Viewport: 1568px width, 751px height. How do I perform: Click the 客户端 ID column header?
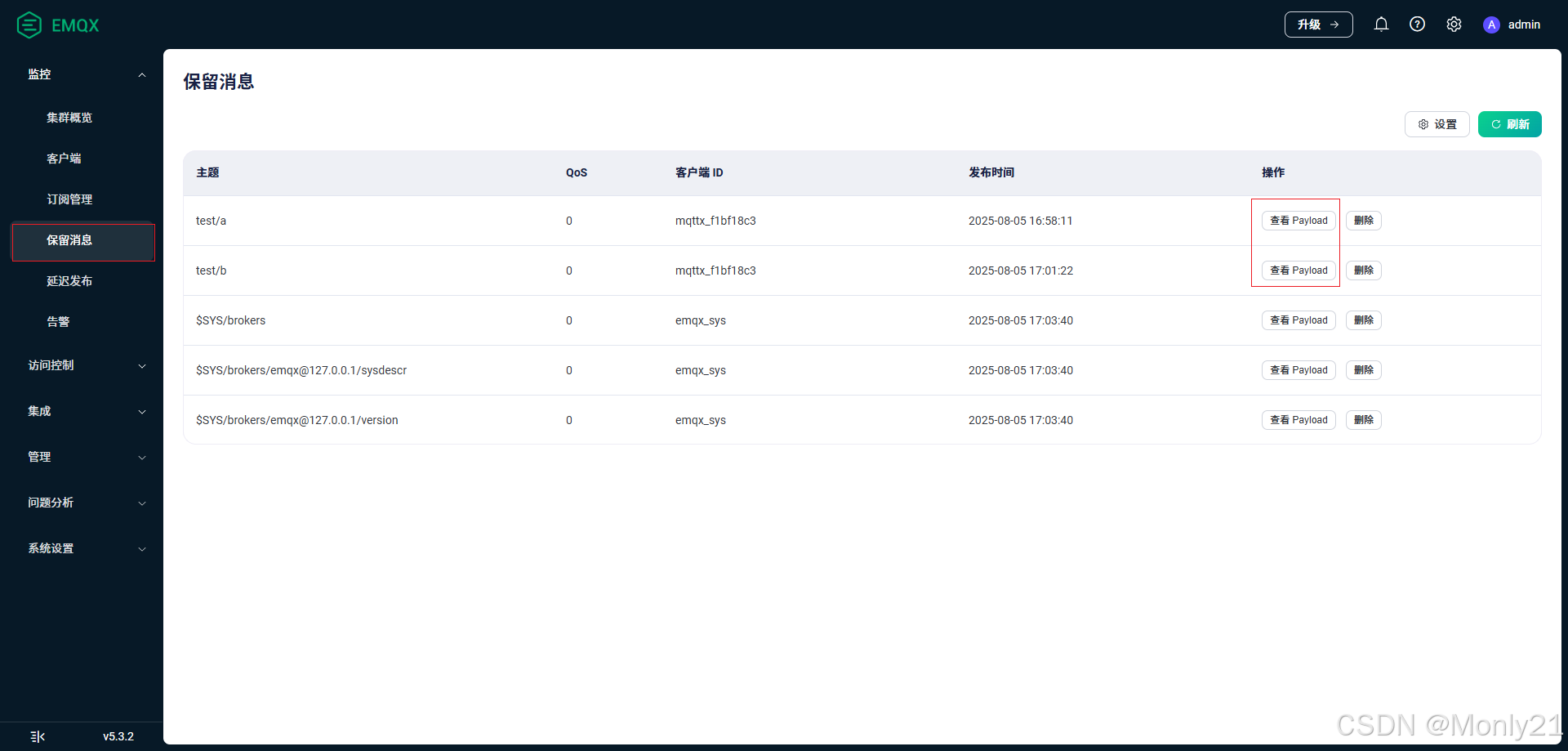click(699, 172)
